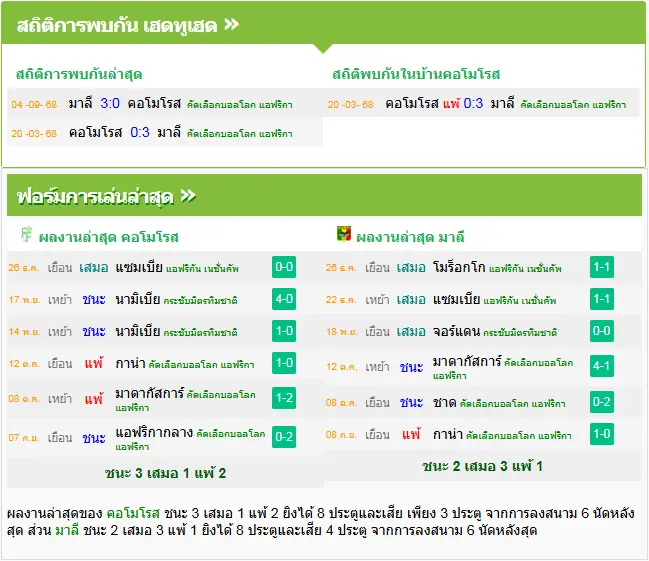Select the โมร็อกโก opponent name in Mali form
The image size is (649, 561).
tap(459, 267)
